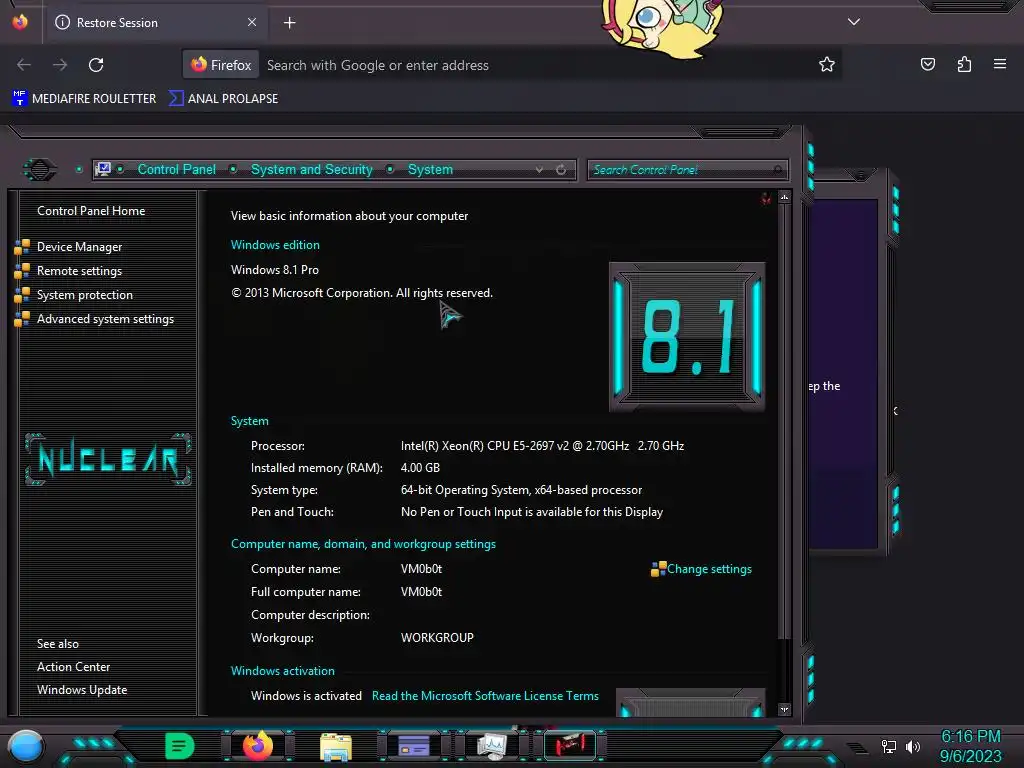Click the WORKGROUP value
This screenshot has width=1024, height=768.
tap(437, 638)
